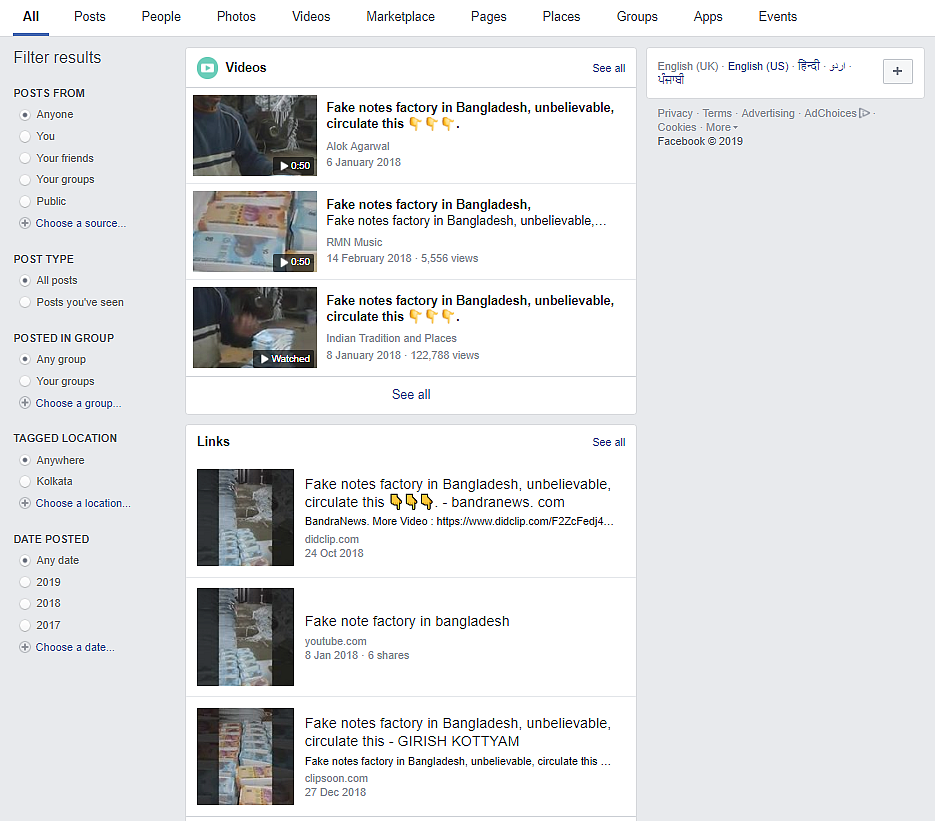Click the plus icon beside Choose a location
Screen dimensions: 935x821
(25, 503)
